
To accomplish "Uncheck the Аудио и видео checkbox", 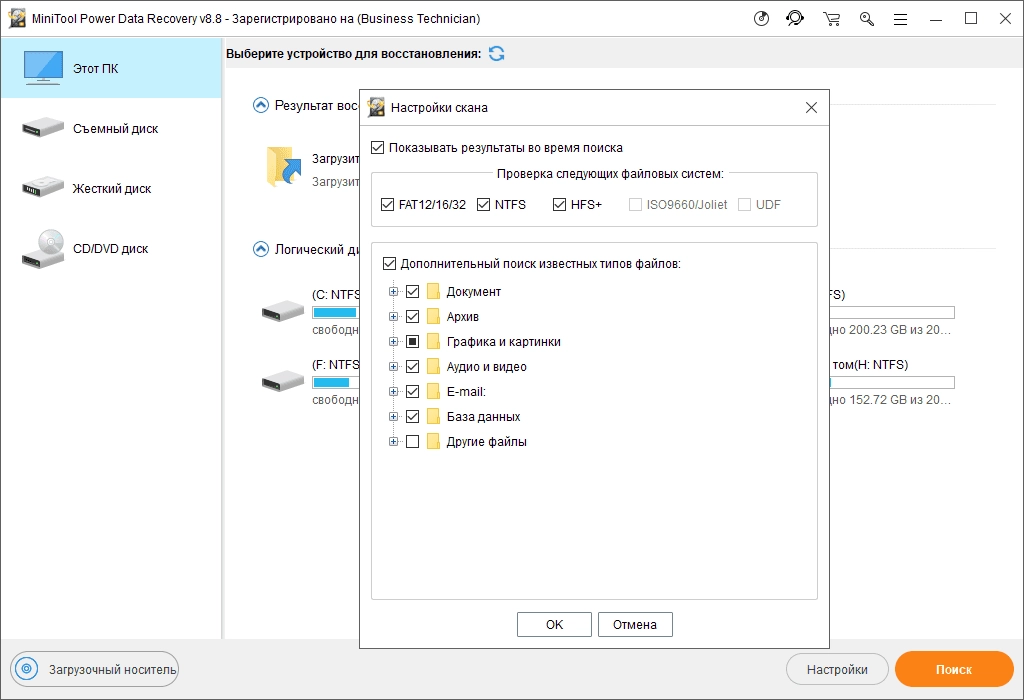I will [412, 366].
